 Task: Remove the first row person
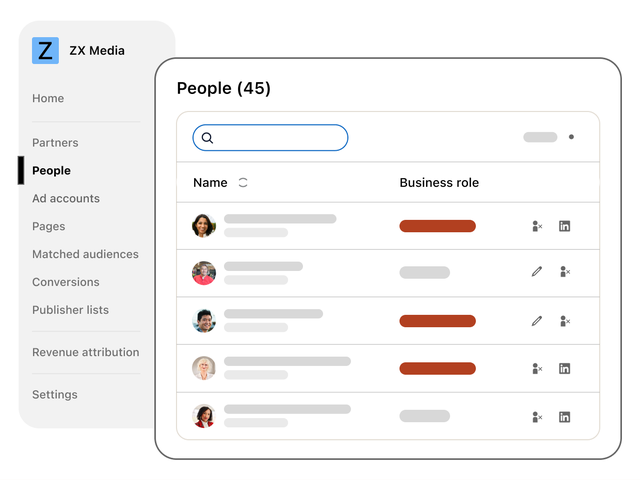(537, 226)
